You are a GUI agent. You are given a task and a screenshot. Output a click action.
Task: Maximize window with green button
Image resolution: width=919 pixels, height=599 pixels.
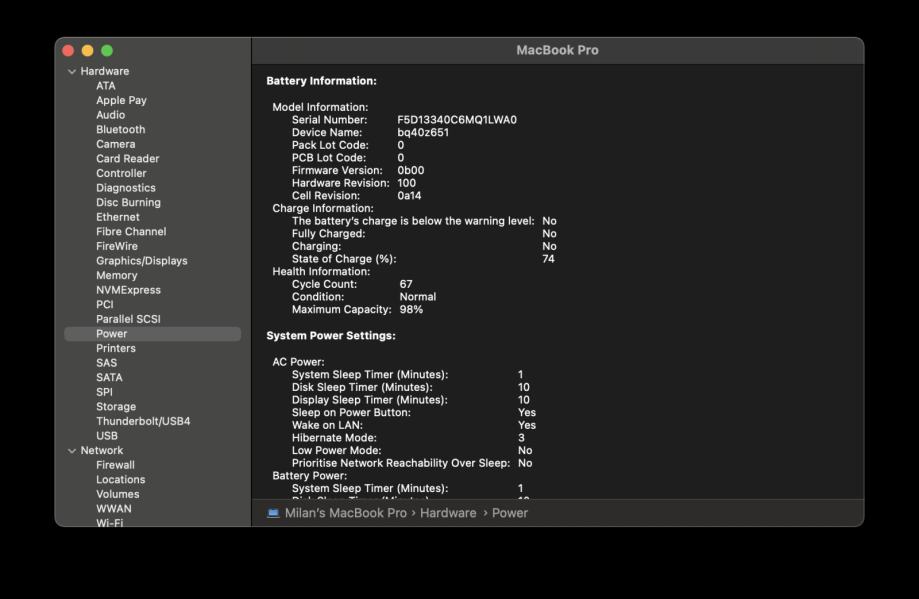click(x=107, y=51)
